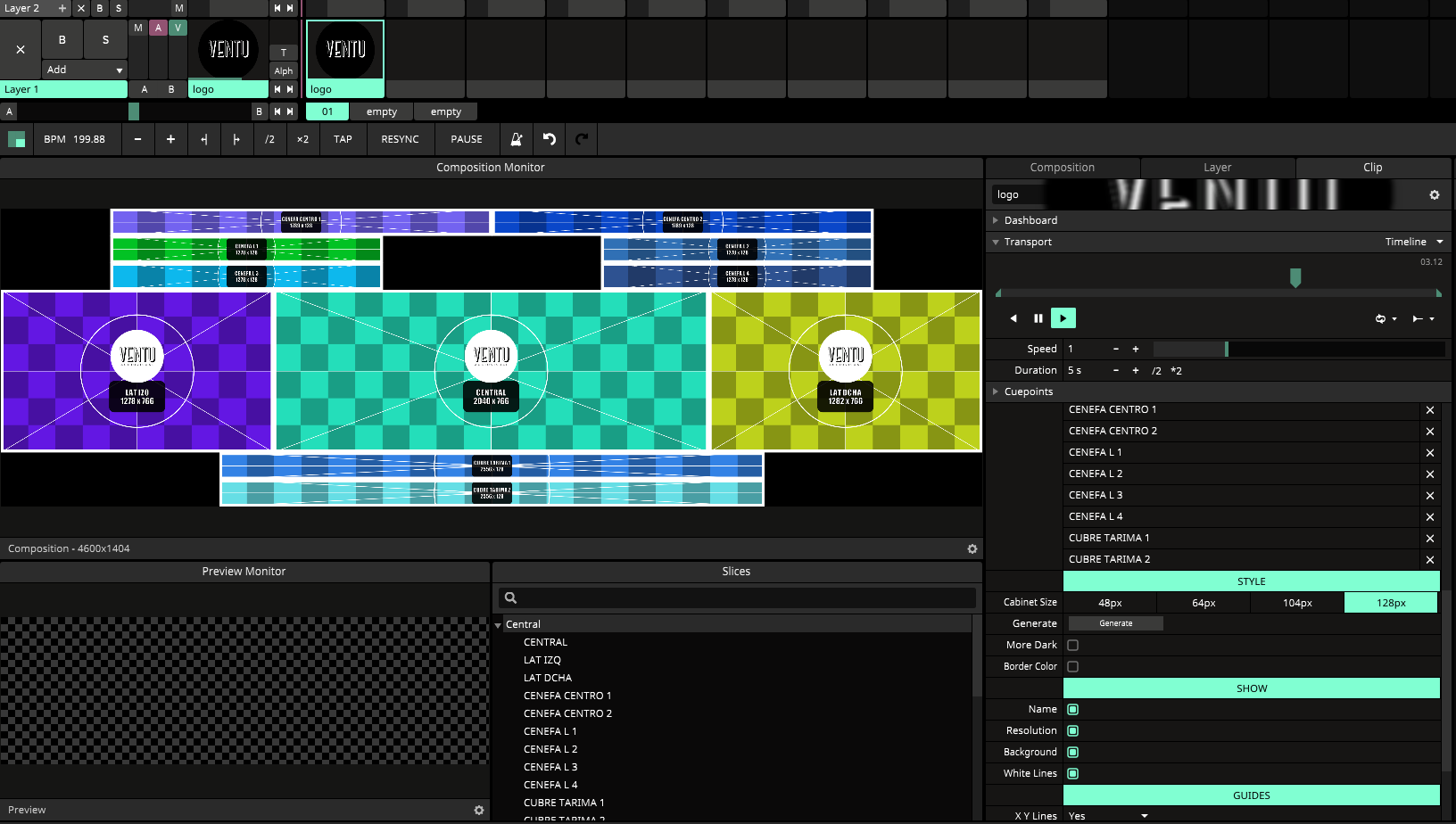Click the metronome icon next to TAP

click(x=516, y=139)
